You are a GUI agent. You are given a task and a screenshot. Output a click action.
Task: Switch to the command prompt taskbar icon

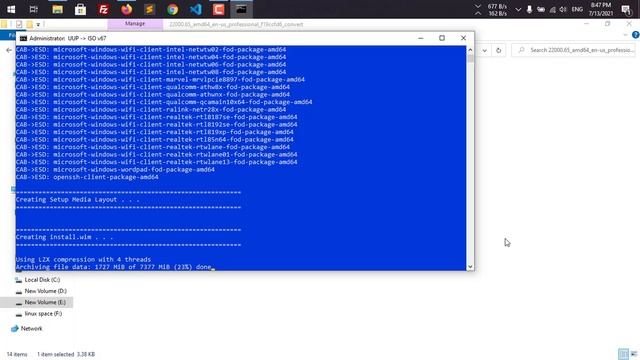[241, 9]
